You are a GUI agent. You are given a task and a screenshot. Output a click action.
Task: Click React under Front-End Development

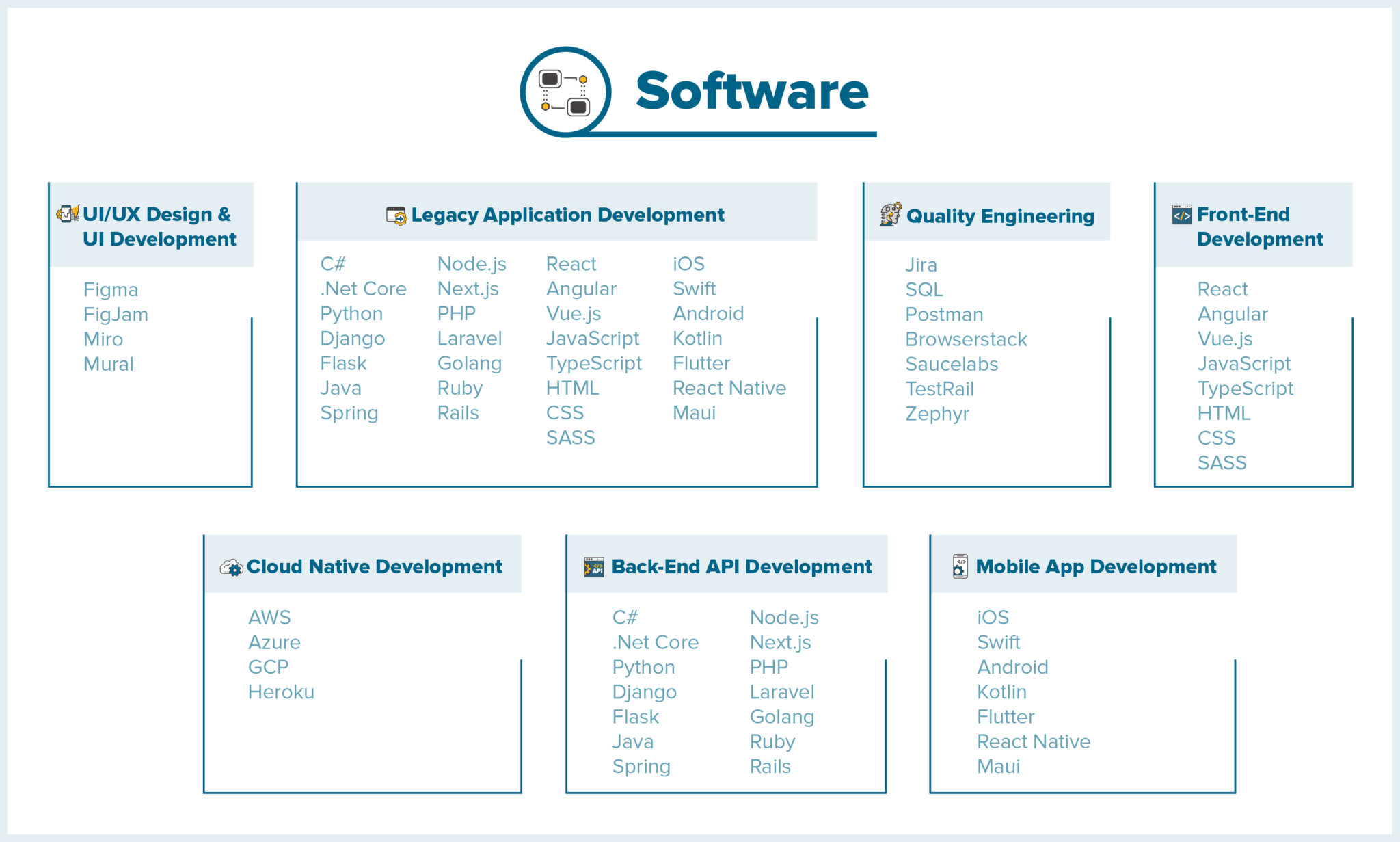click(x=1222, y=289)
